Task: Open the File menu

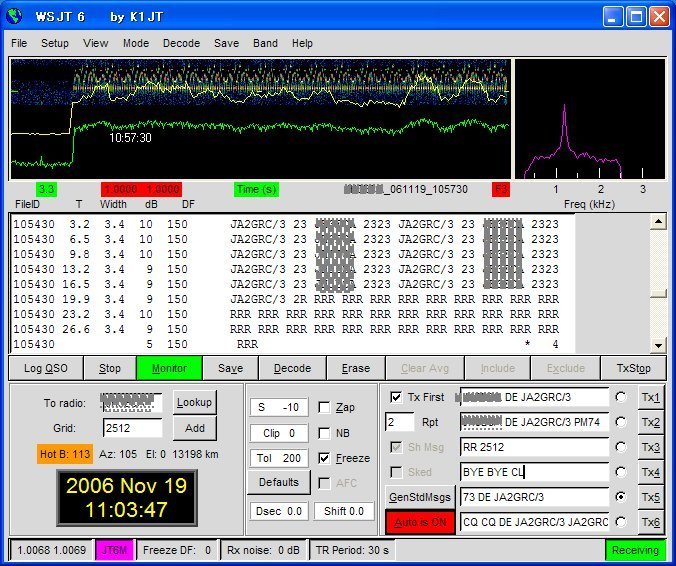Action: click(19, 43)
